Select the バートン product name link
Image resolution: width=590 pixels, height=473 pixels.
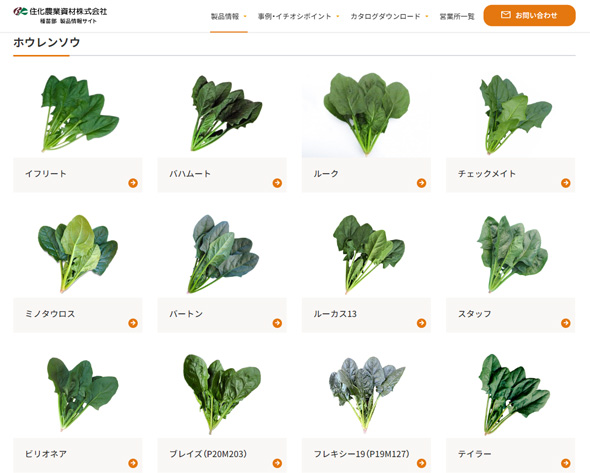(186, 314)
